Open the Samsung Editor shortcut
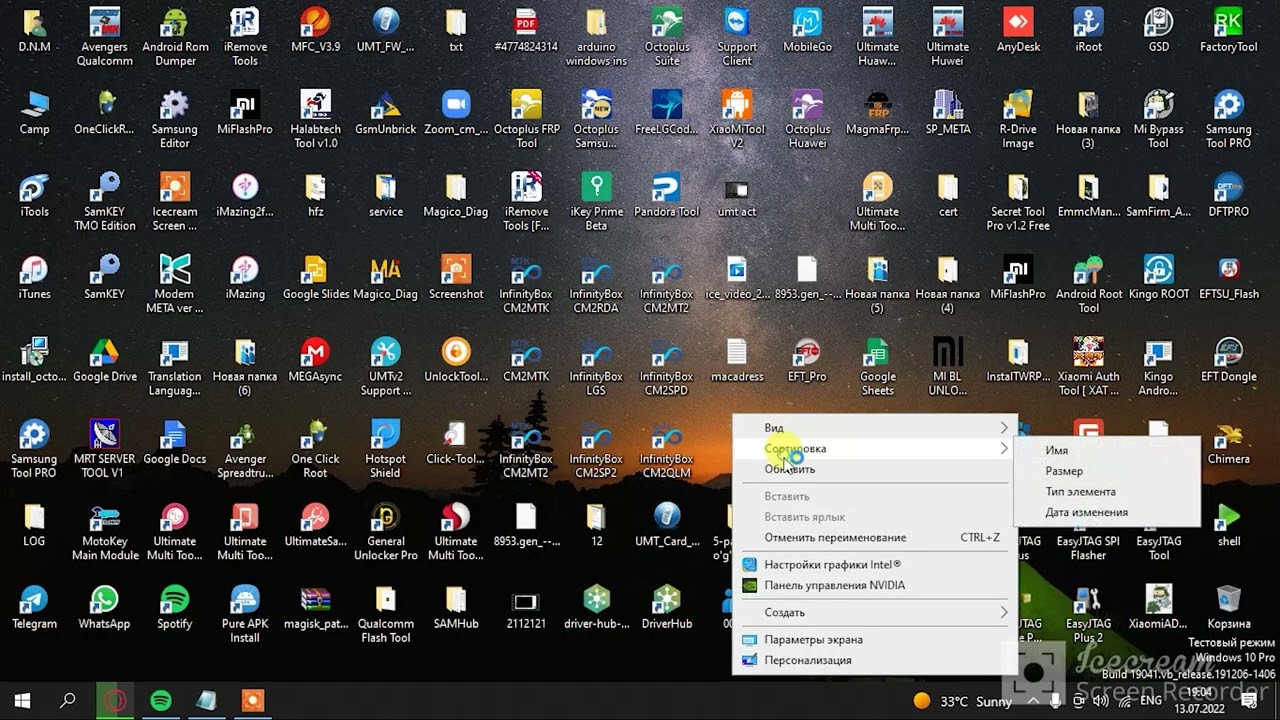Screen dimensions: 1280x720 click(x=175, y=119)
